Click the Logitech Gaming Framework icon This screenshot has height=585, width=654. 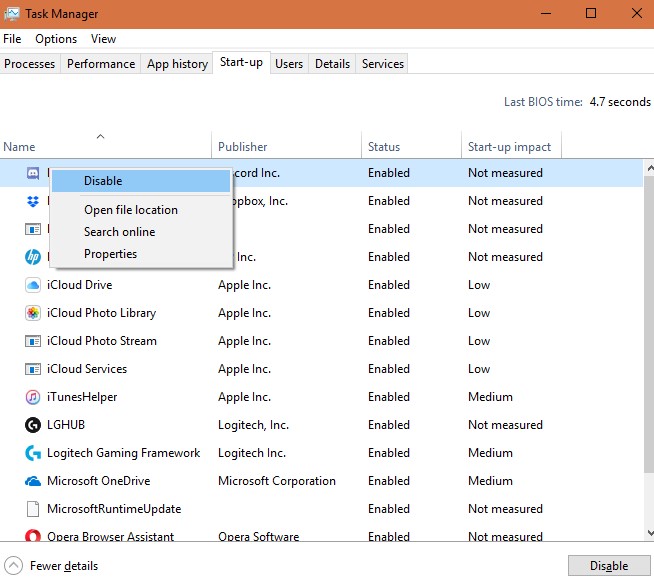pyautogui.click(x=32, y=453)
